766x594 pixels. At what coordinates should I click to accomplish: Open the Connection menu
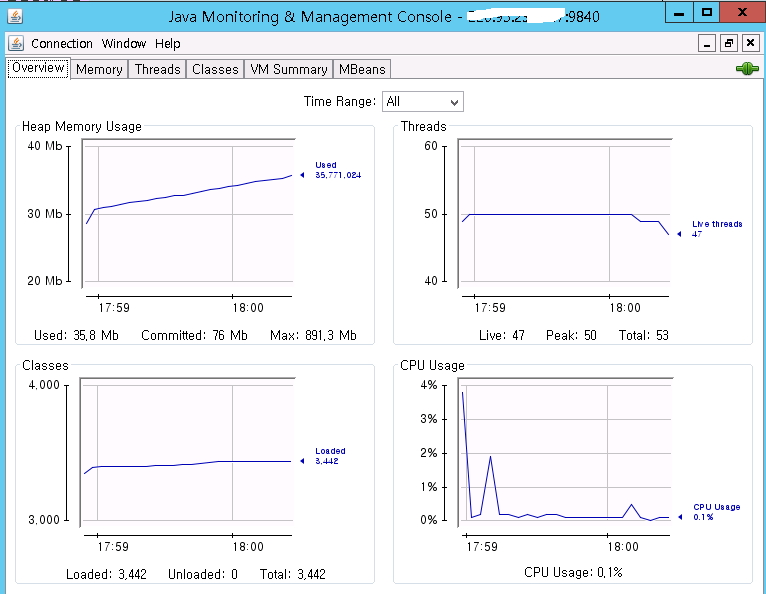tap(61, 44)
